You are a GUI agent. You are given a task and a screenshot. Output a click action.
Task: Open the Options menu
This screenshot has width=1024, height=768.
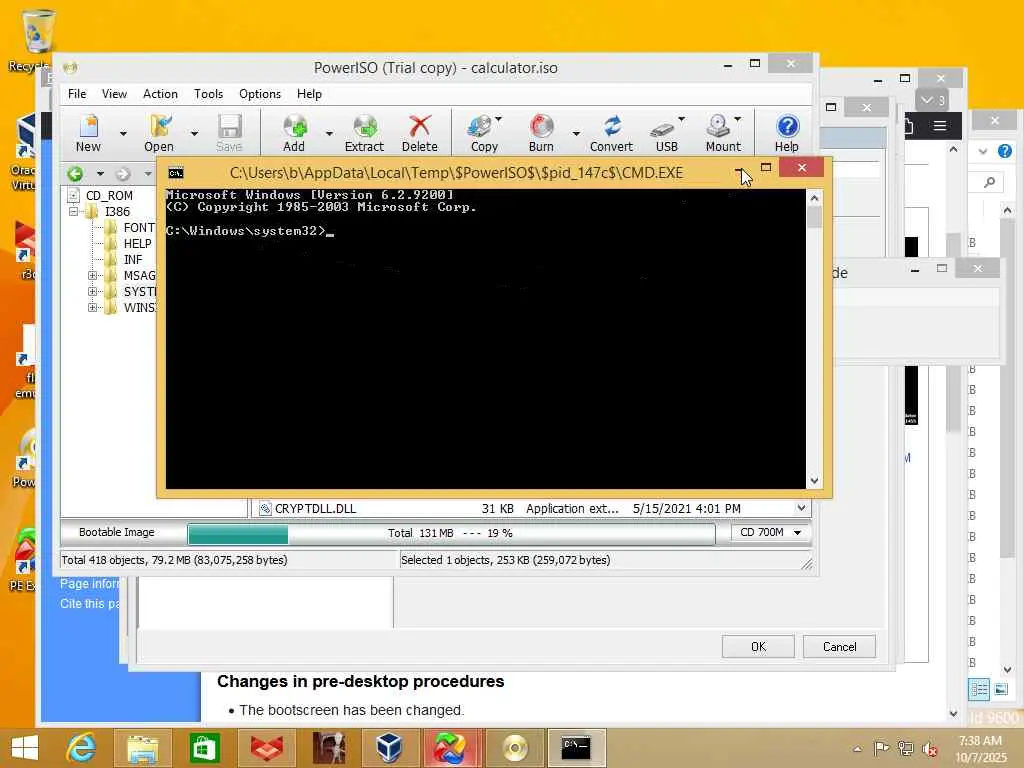[x=260, y=94]
